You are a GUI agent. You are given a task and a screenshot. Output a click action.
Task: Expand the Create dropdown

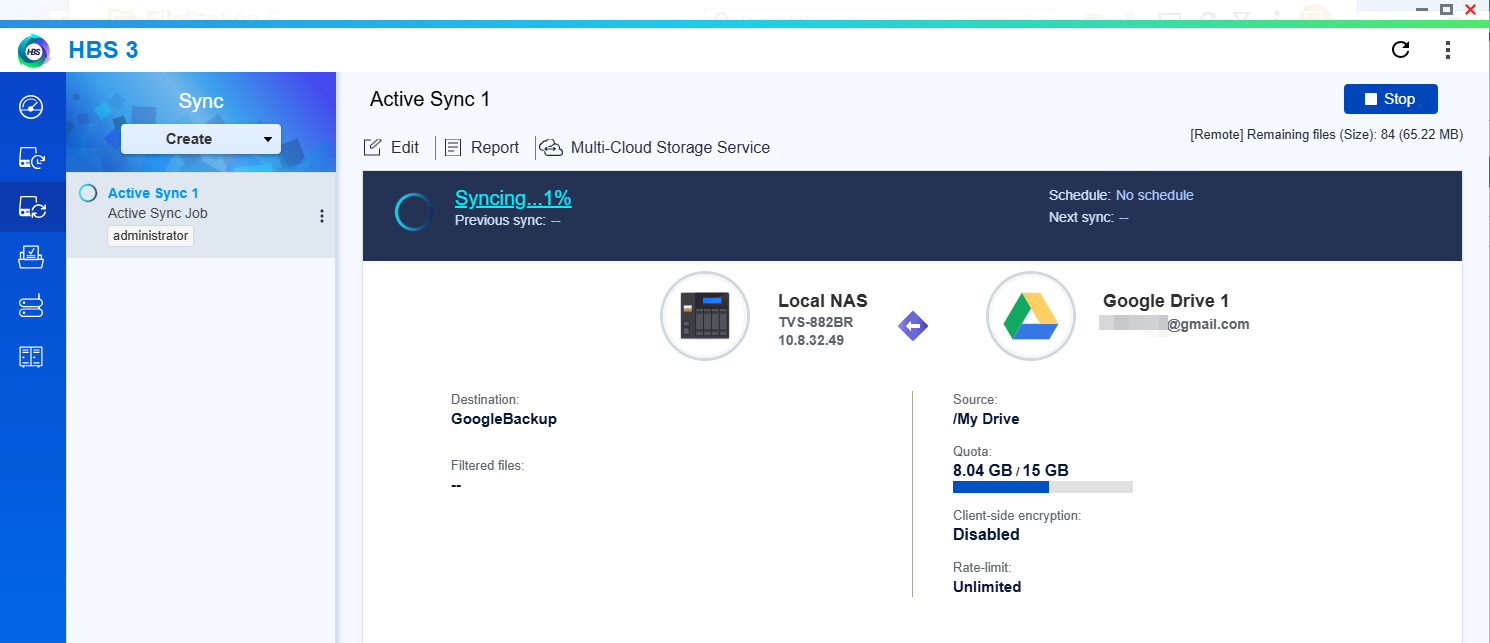click(x=267, y=138)
